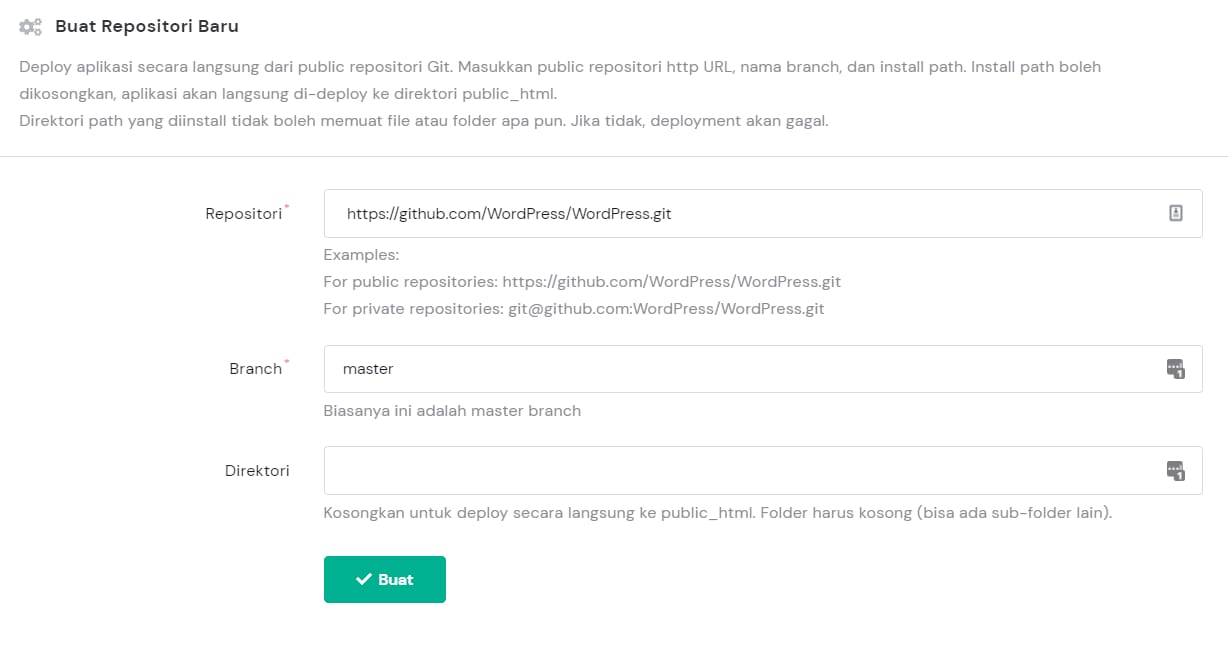Select the empty Direktori input field
This screenshot has width=1228, height=651.
pyautogui.click(x=740, y=470)
